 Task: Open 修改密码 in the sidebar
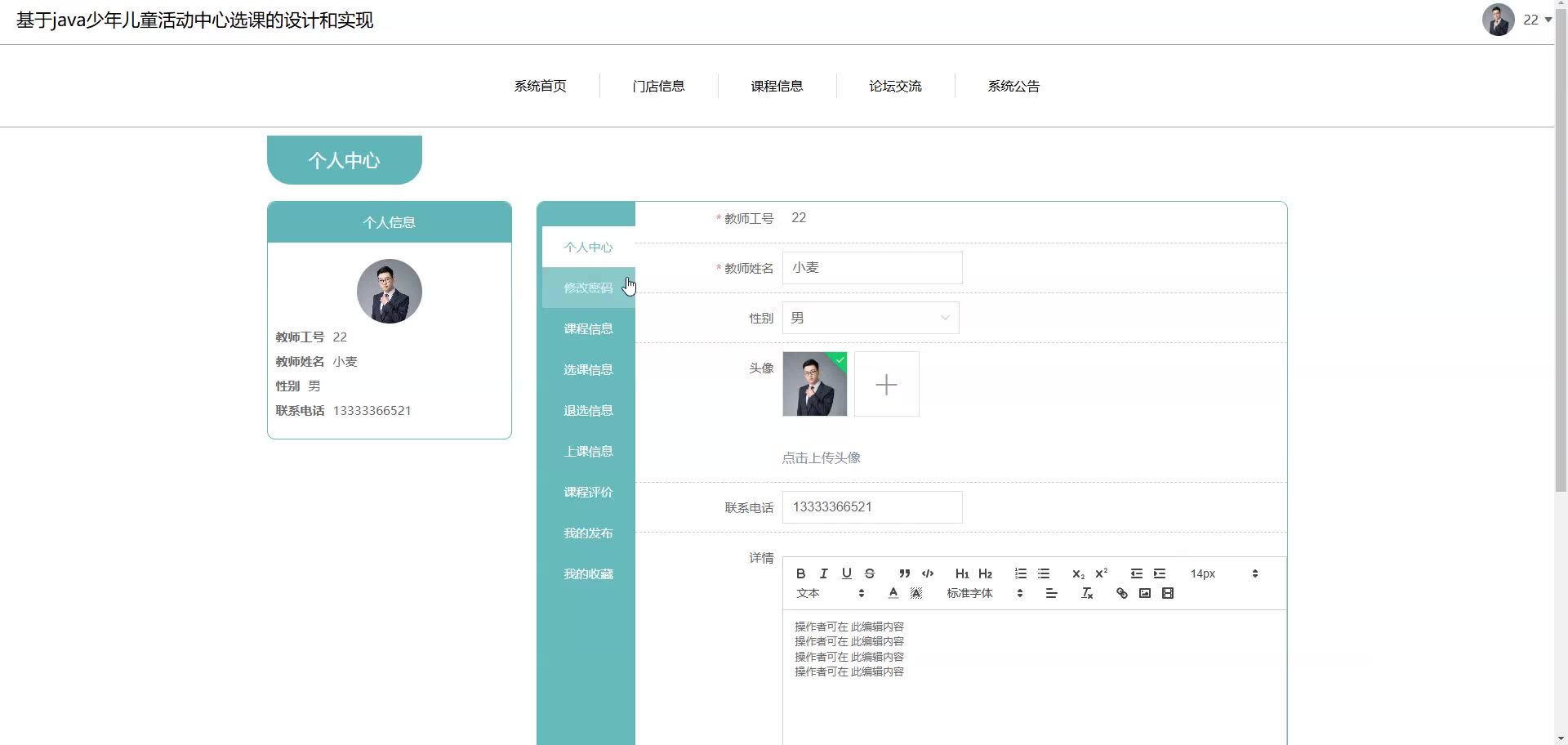coord(588,288)
